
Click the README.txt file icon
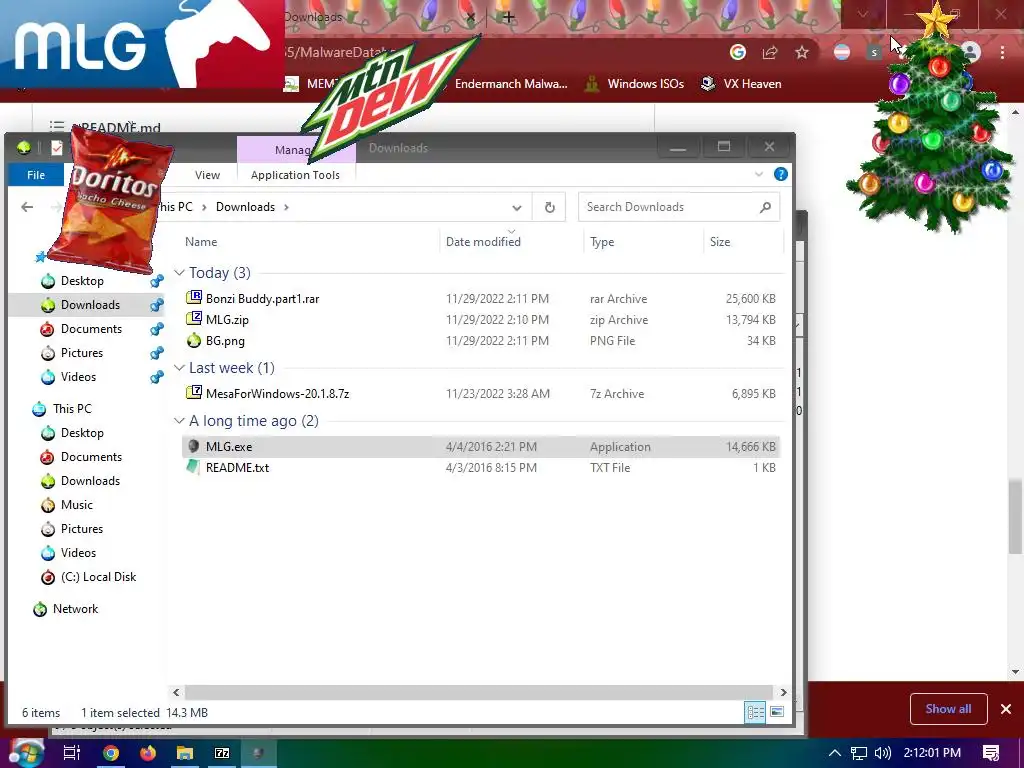193,467
